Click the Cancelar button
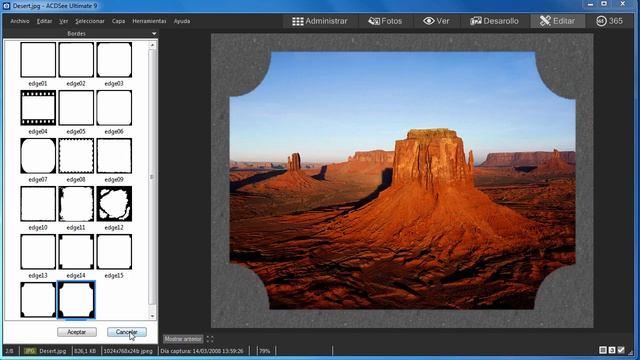The image size is (640, 360). pos(127,332)
